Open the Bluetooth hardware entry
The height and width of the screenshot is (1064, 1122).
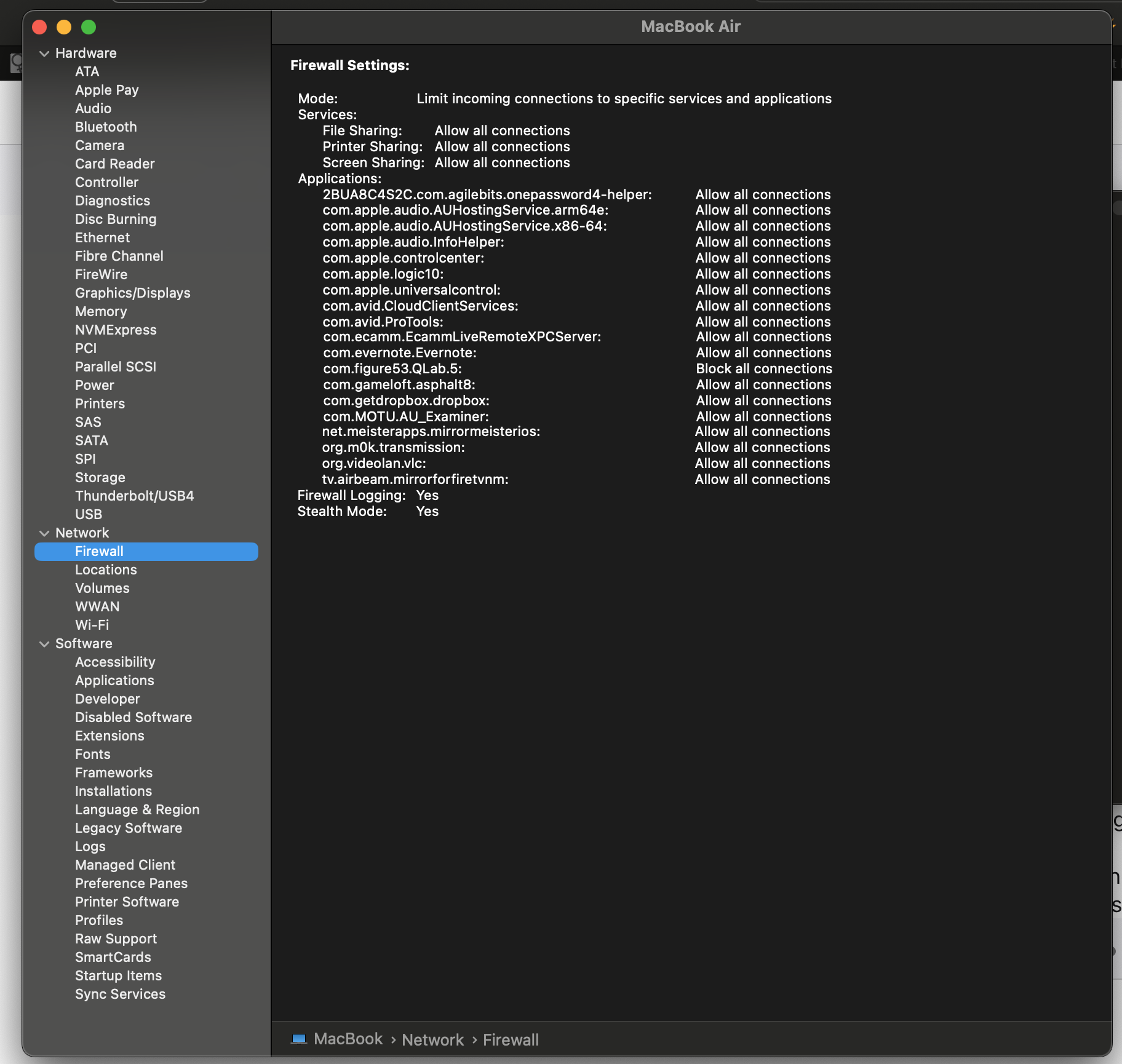(x=106, y=127)
